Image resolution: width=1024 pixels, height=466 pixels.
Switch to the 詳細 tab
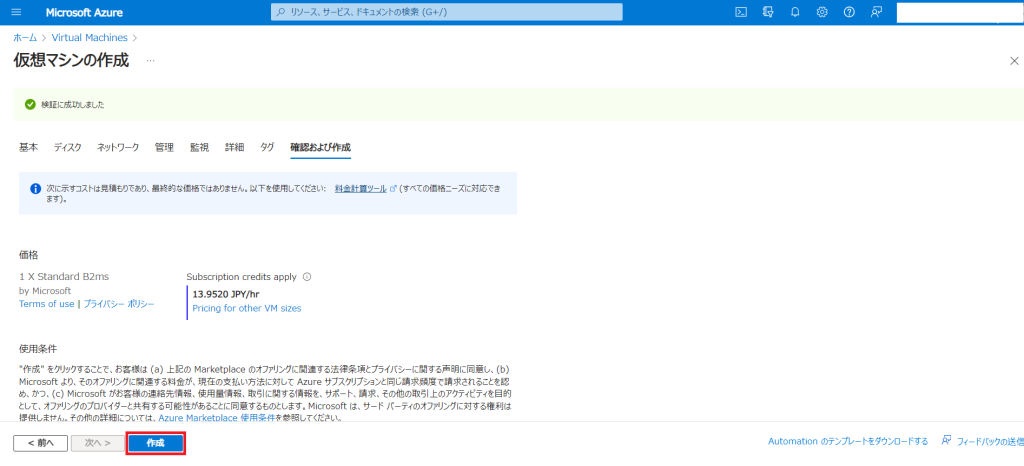point(234,148)
